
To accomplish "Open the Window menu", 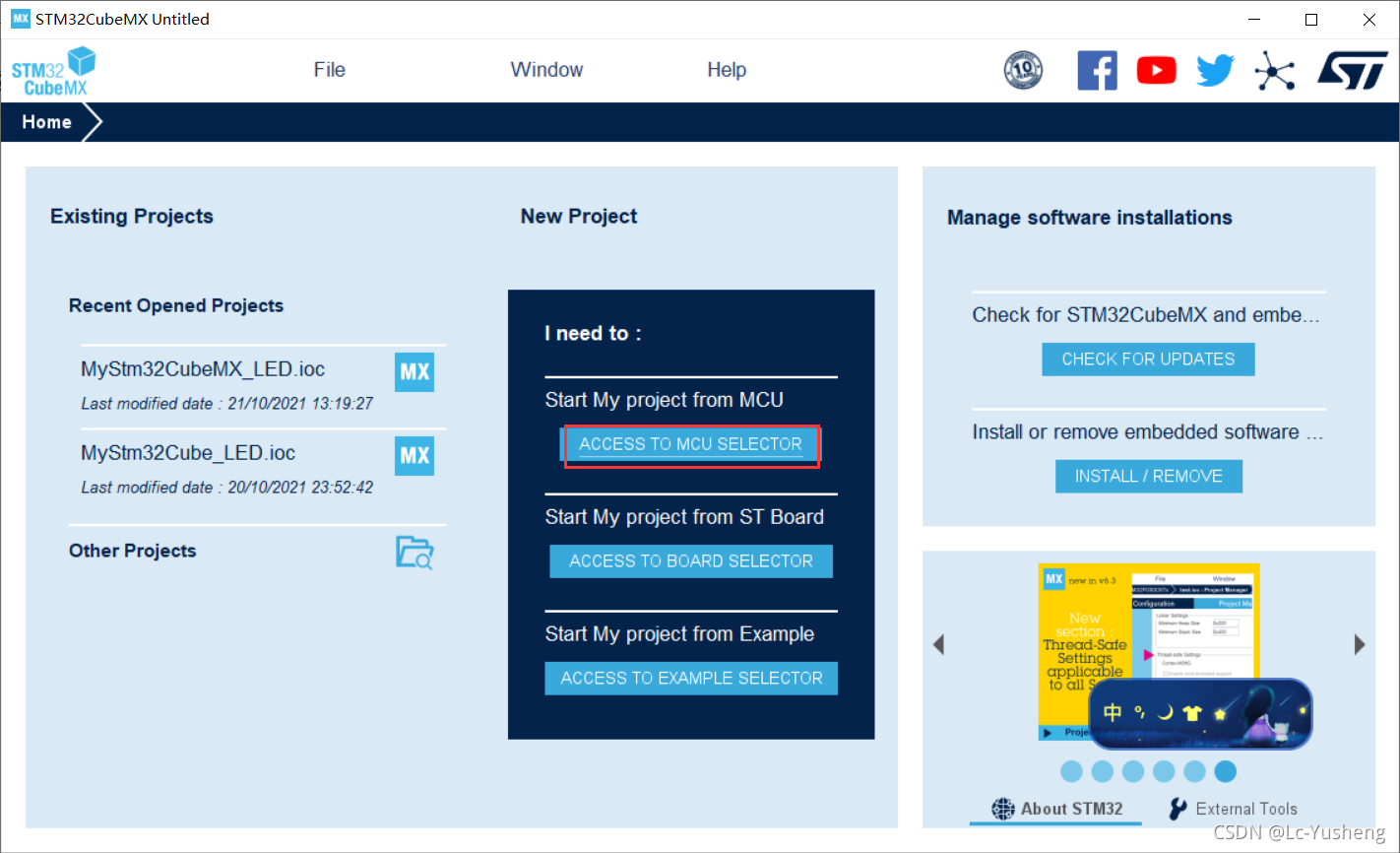I will 546,70.
